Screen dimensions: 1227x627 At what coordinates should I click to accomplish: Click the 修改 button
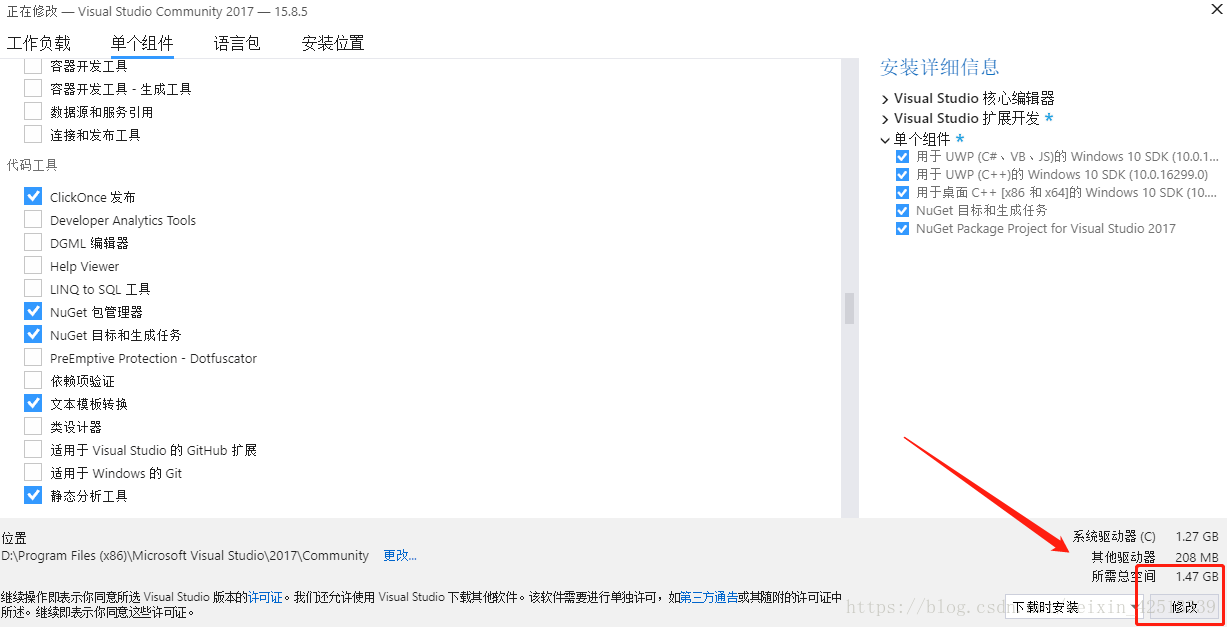coord(1184,607)
